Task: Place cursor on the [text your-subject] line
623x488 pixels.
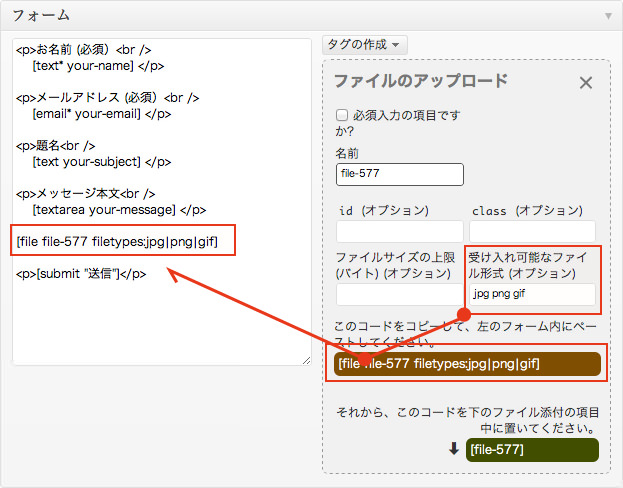Action: 100,161
